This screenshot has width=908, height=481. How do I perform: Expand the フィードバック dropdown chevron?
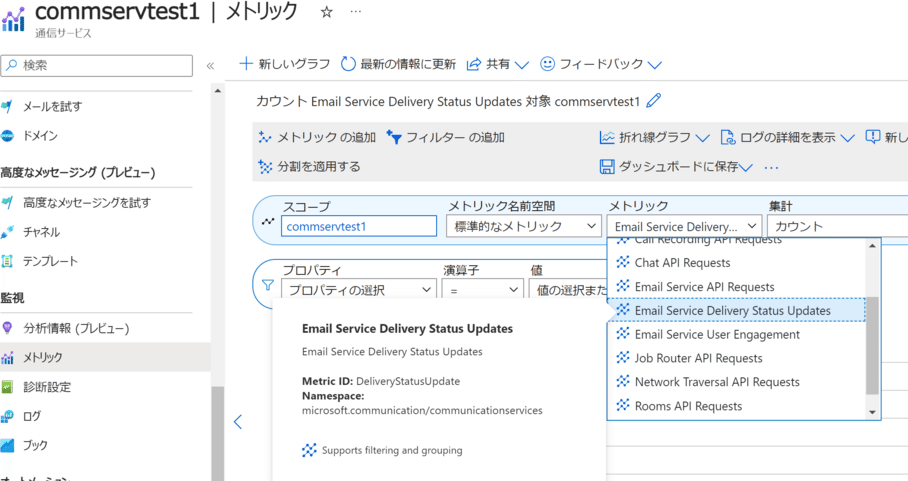tap(654, 65)
